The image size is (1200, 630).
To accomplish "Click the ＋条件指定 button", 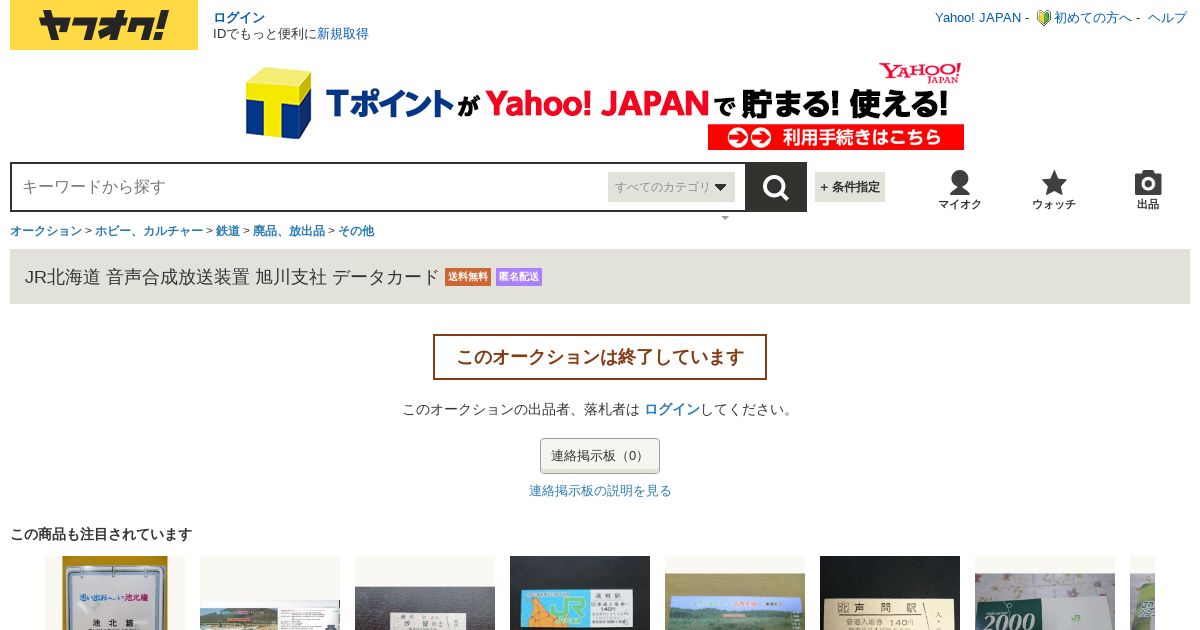I will 850,187.
